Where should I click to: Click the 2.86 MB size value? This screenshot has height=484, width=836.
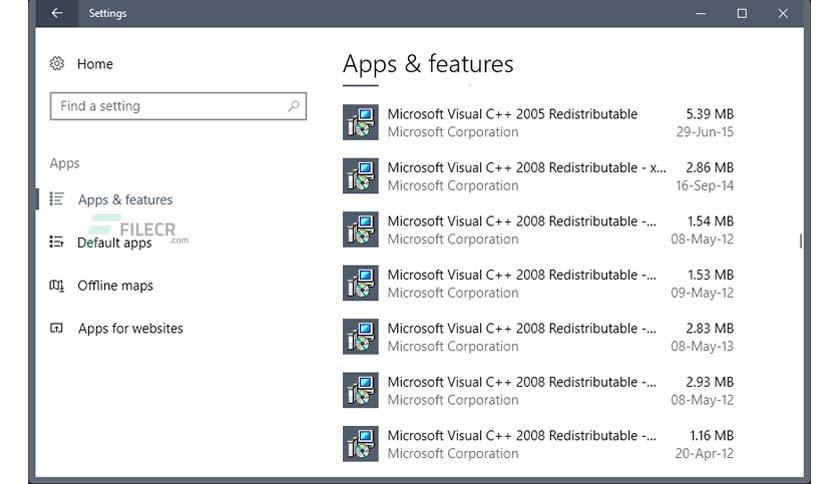click(710, 168)
